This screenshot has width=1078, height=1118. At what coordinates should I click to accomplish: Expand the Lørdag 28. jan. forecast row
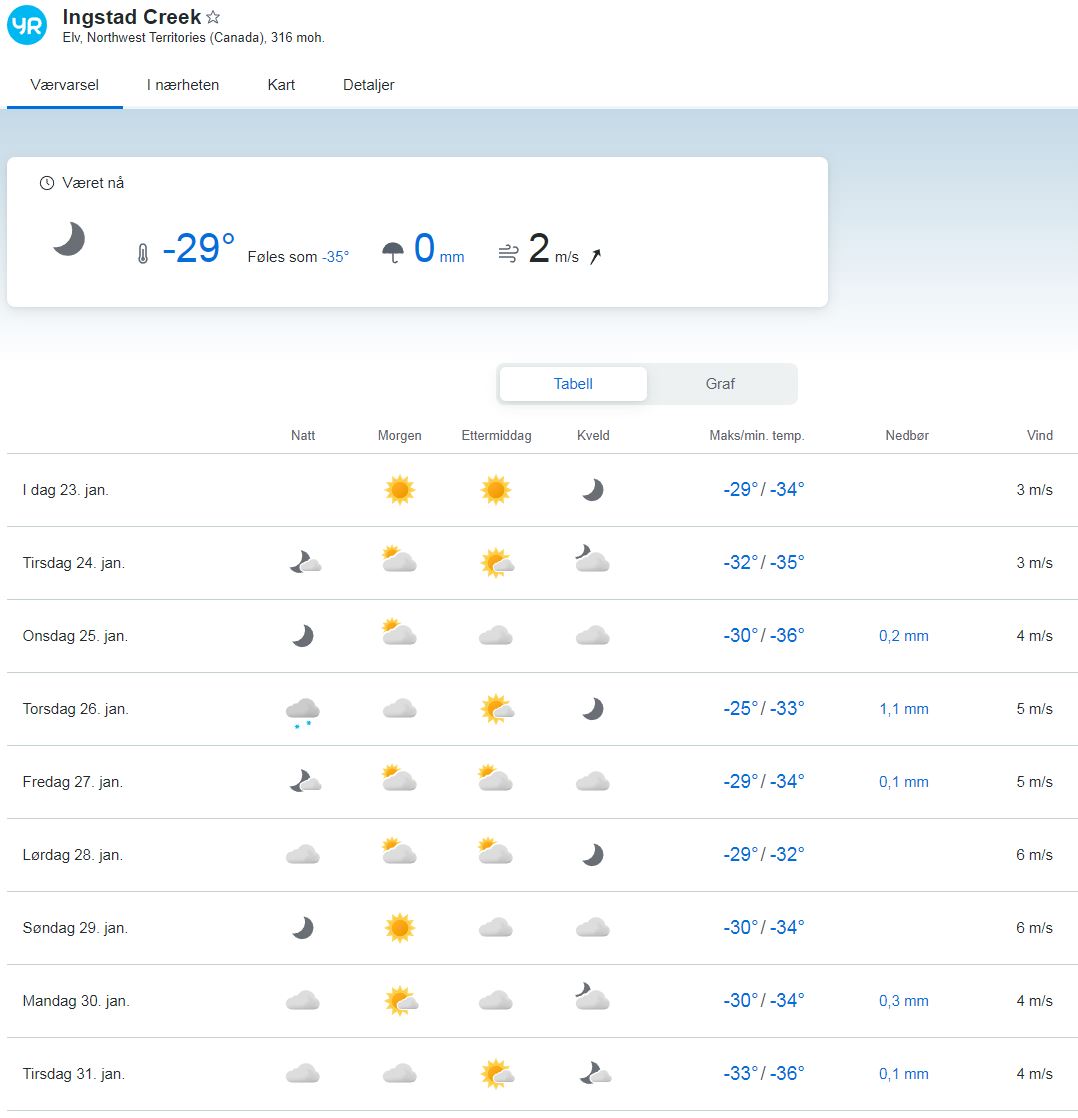73,855
